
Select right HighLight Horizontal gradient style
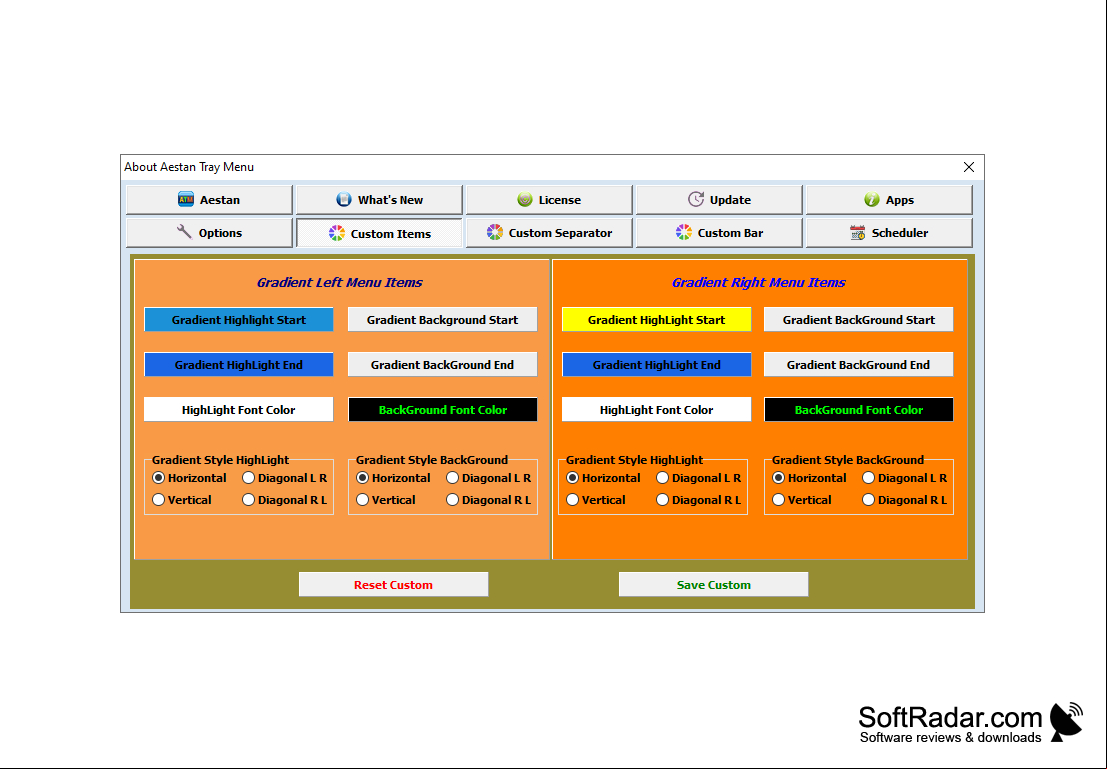coord(604,478)
